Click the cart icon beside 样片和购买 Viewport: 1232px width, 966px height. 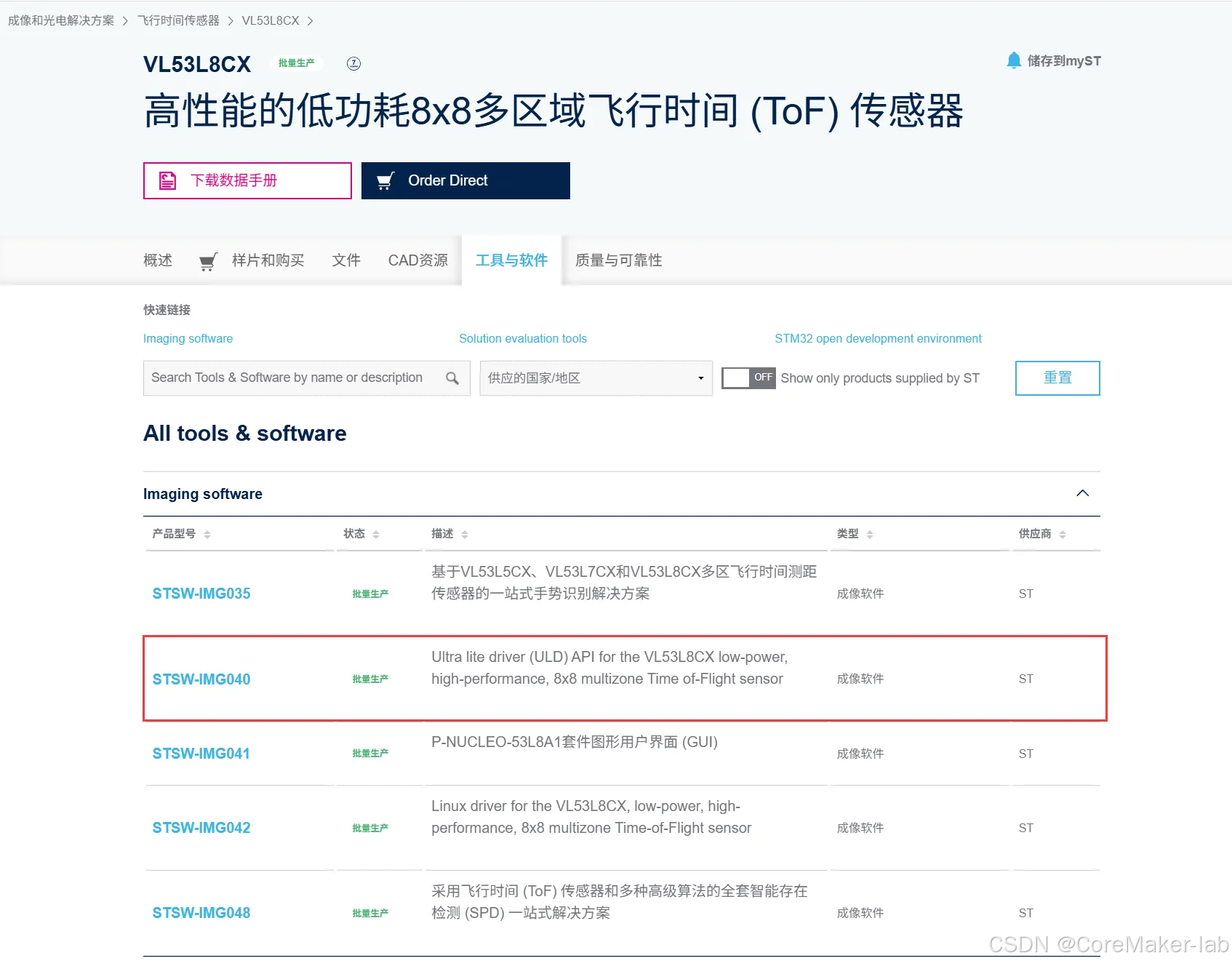click(208, 261)
